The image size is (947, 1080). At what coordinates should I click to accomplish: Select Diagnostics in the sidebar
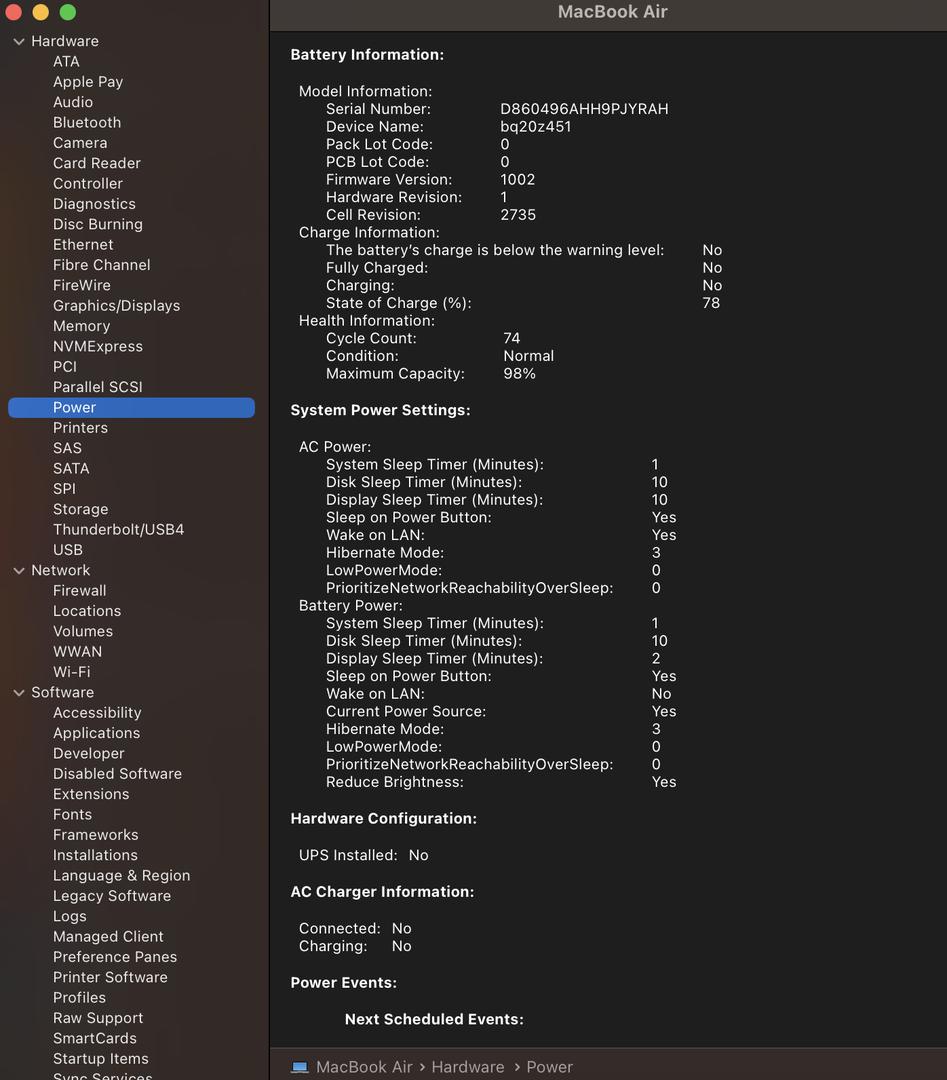click(94, 204)
